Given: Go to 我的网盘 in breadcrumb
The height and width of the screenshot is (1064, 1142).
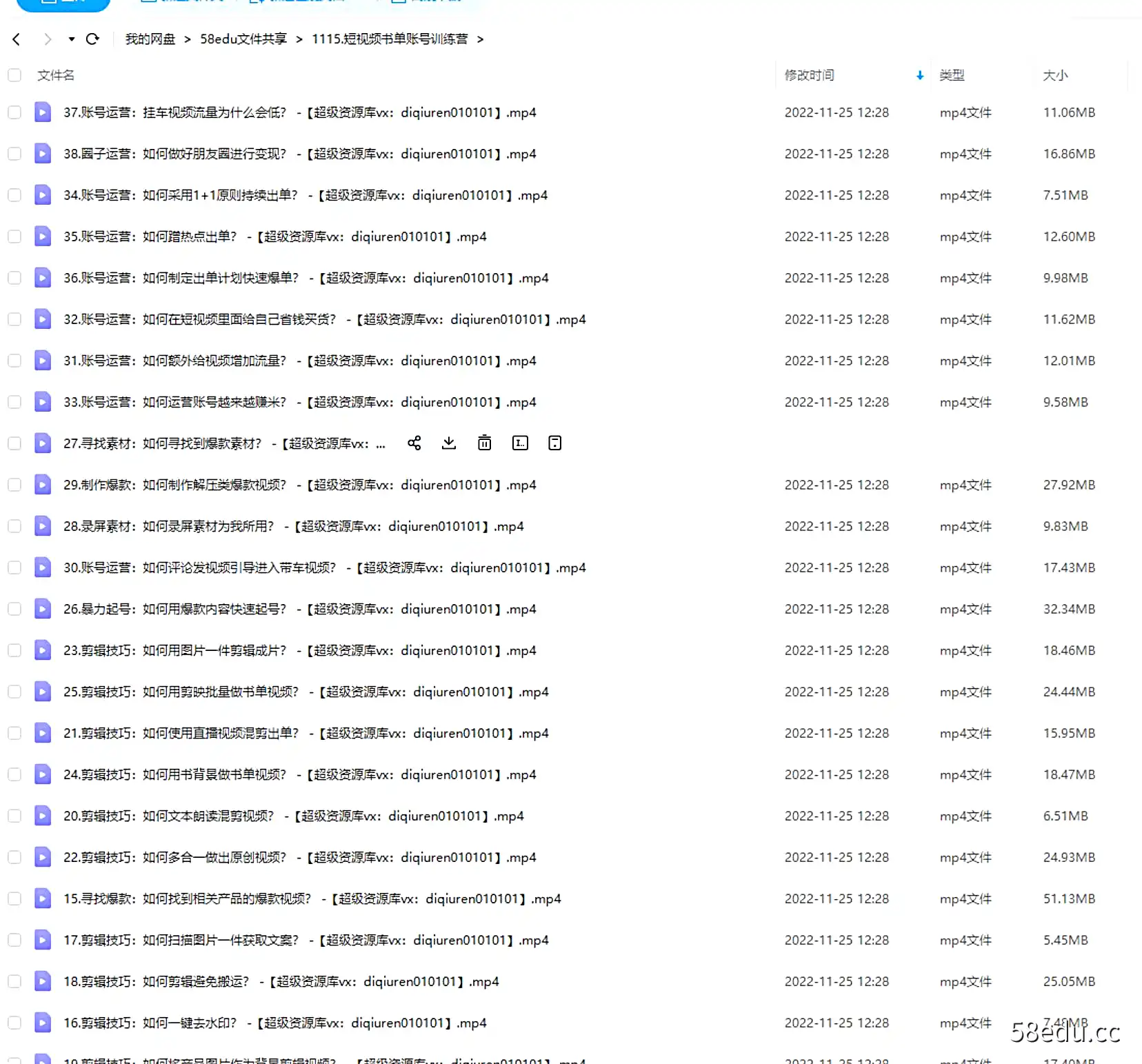Looking at the screenshot, I should tap(150, 39).
